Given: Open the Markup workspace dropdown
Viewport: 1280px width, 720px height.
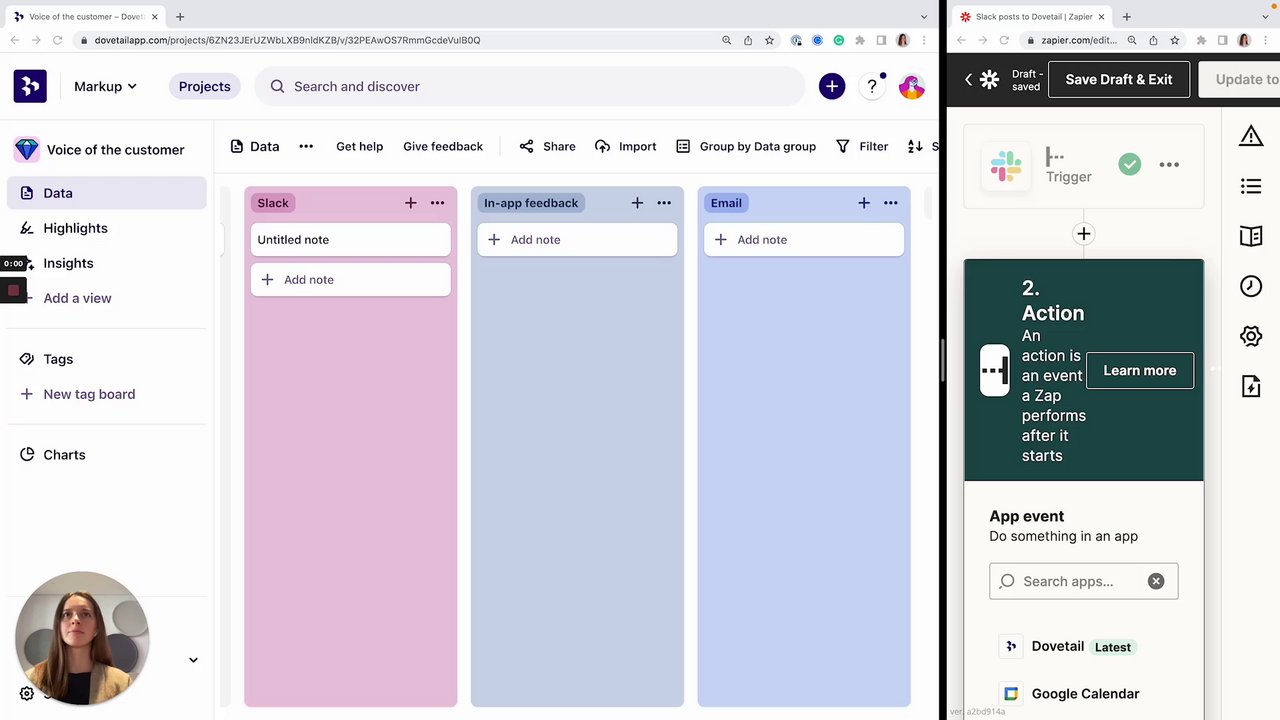Looking at the screenshot, I should [x=105, y=86].
